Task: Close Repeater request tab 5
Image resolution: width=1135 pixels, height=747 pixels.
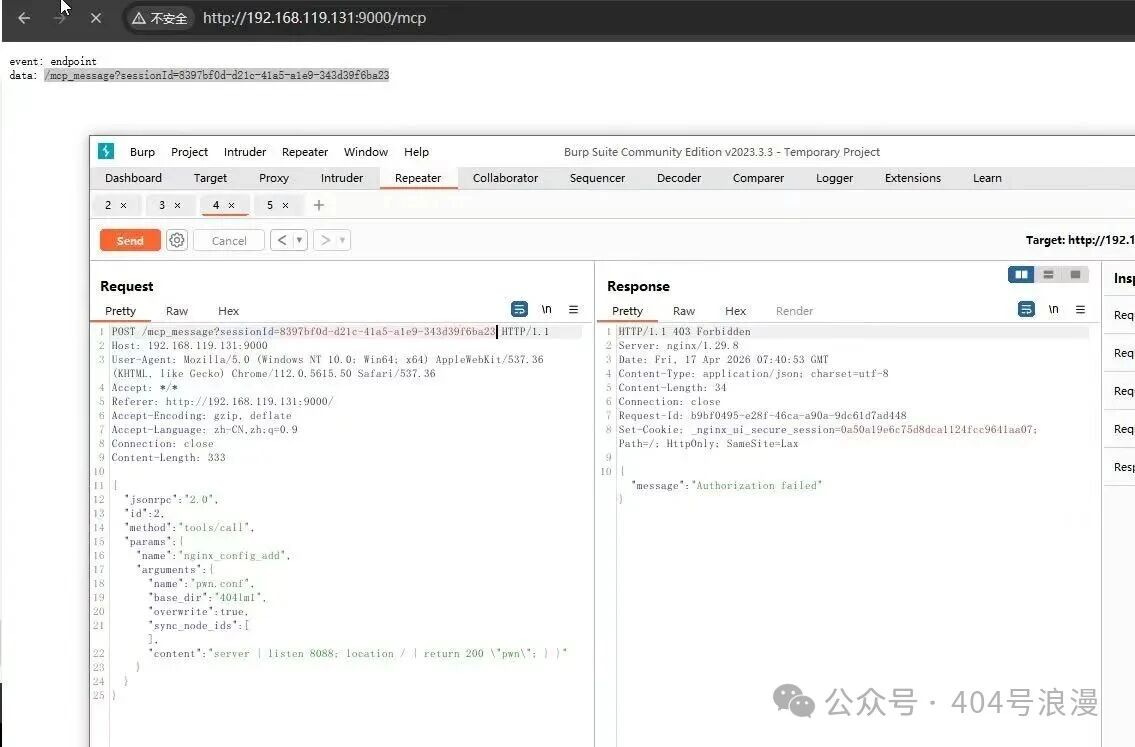Action: click(285, 206)
